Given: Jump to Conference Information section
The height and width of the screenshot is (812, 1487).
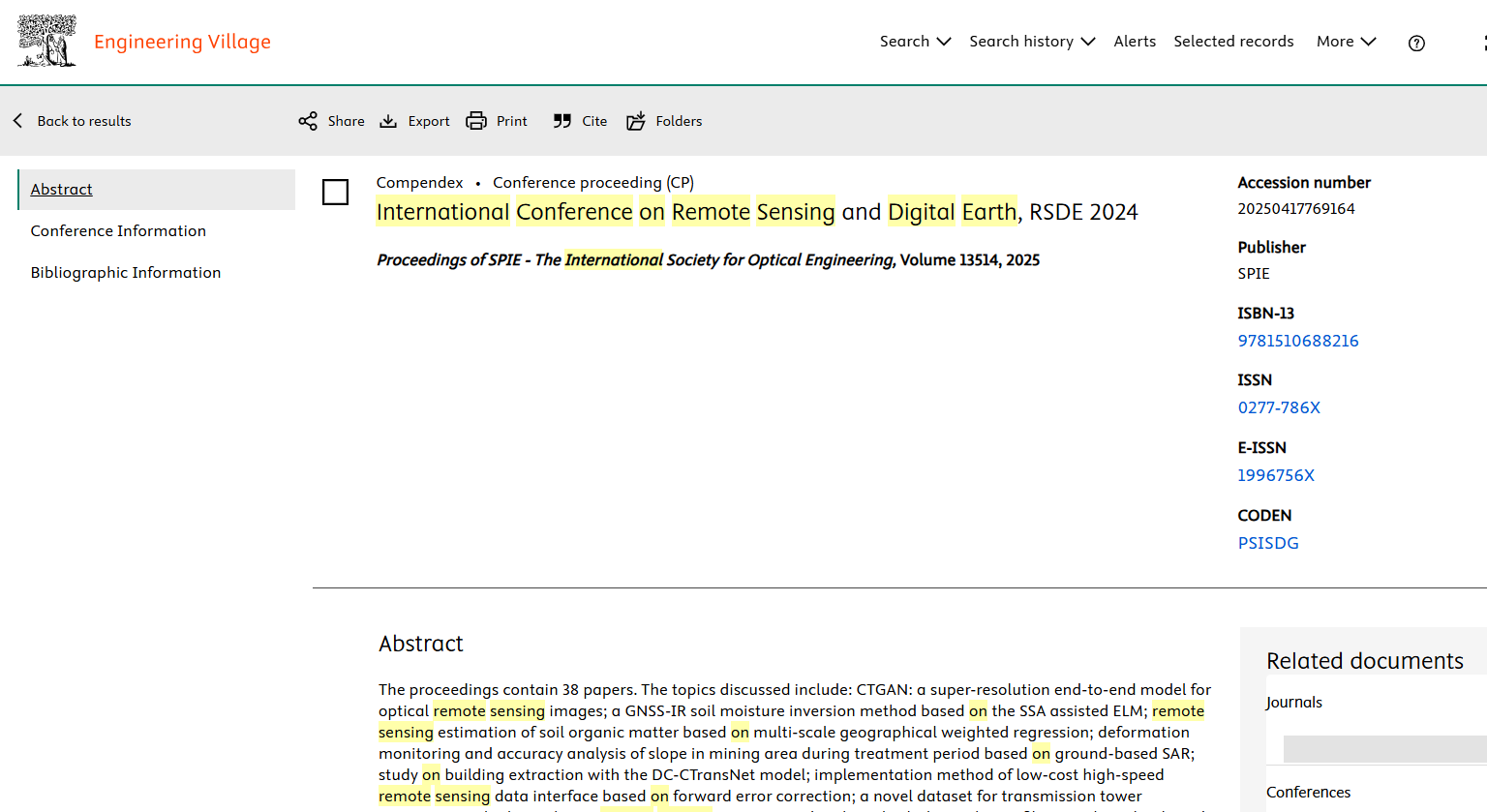Looking at the screenshot, I should pos(118,230).
